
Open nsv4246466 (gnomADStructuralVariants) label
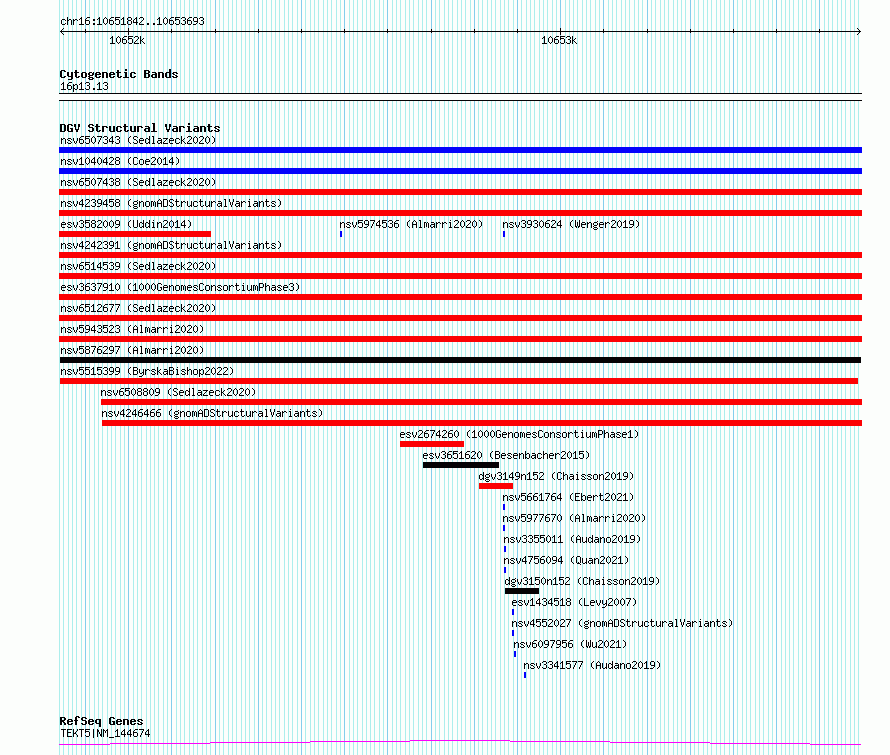point(212,413)
